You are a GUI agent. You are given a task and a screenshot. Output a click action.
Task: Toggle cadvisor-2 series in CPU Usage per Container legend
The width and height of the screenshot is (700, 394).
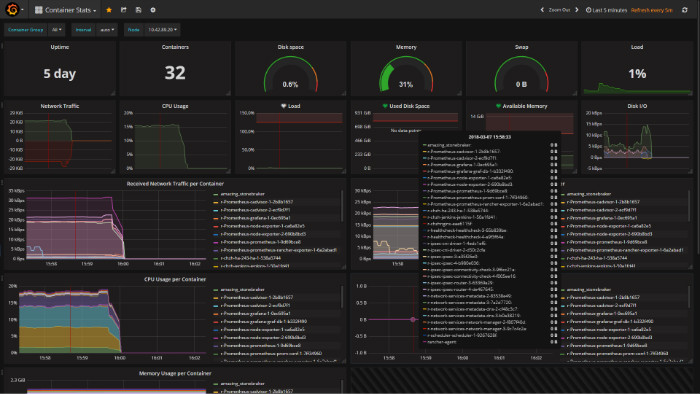255,306
